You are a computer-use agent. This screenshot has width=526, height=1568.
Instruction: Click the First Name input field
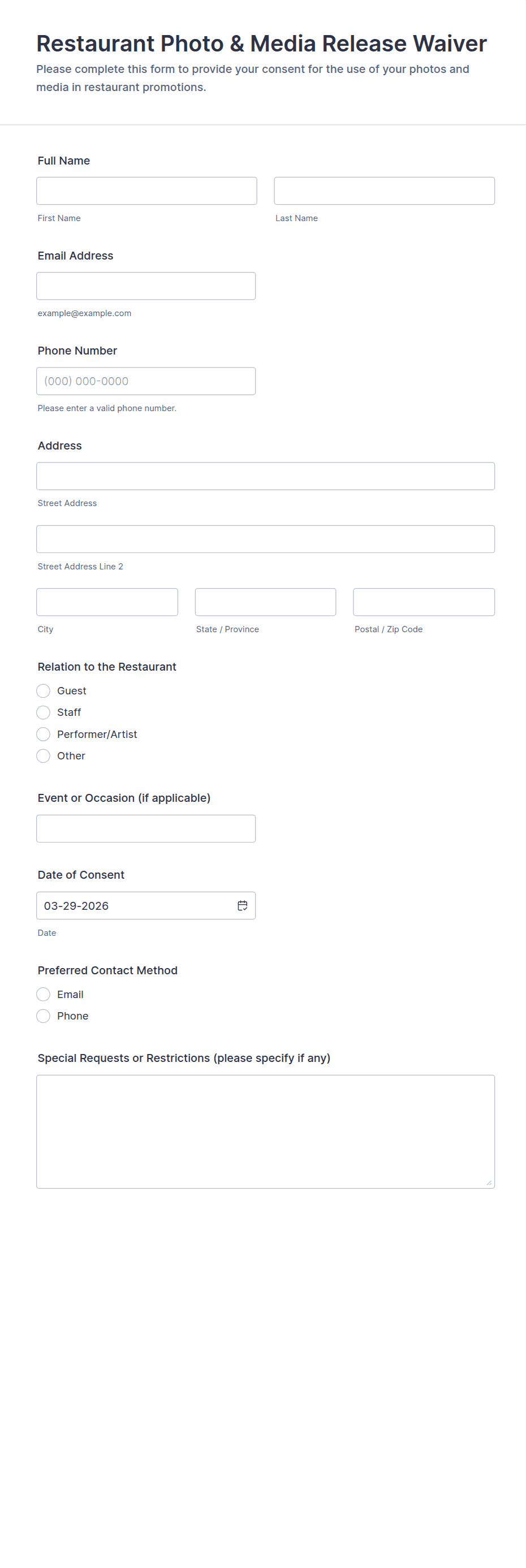click(146, 191)
